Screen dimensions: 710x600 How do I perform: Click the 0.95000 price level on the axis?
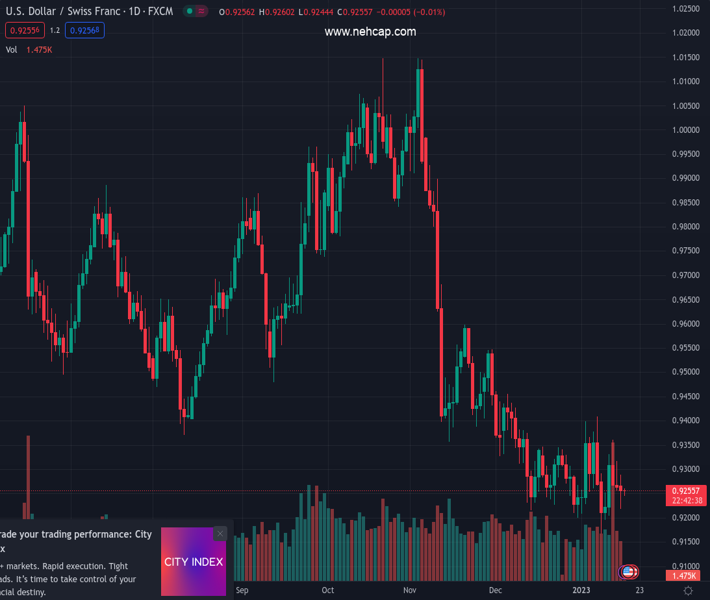pyautogui.click(x=685, y=372)
